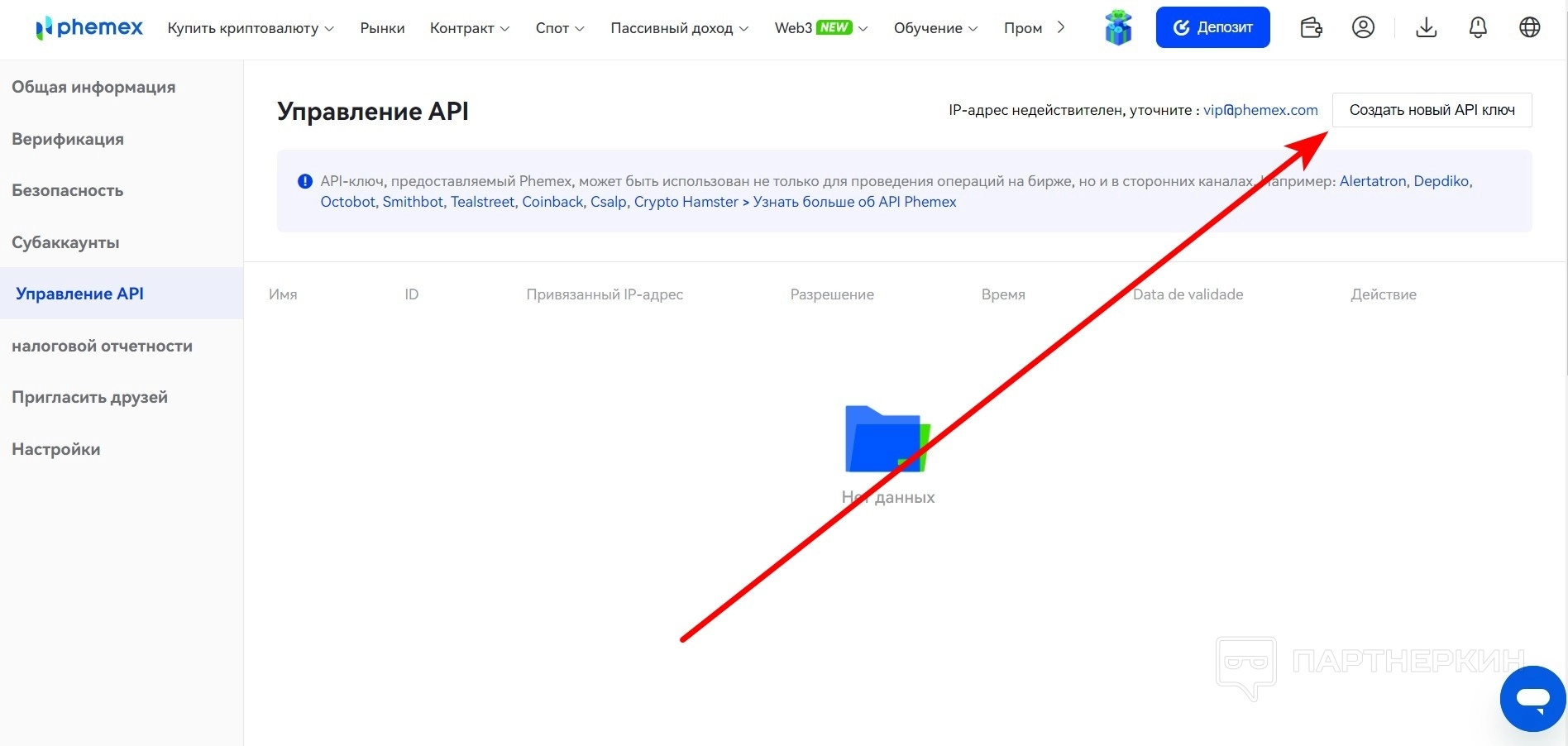
Task: Open the Octobot link
Action: (348, 202)
